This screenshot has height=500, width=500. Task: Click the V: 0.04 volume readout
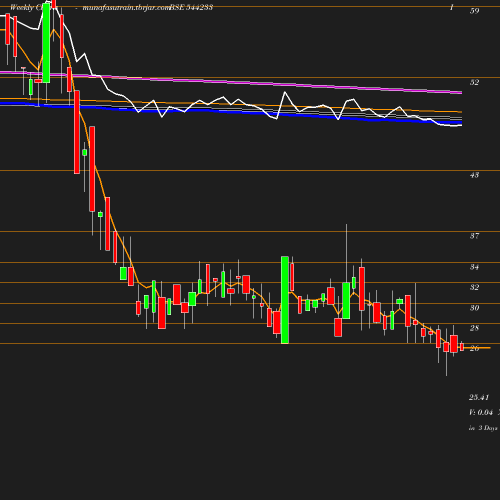[481, 412]
